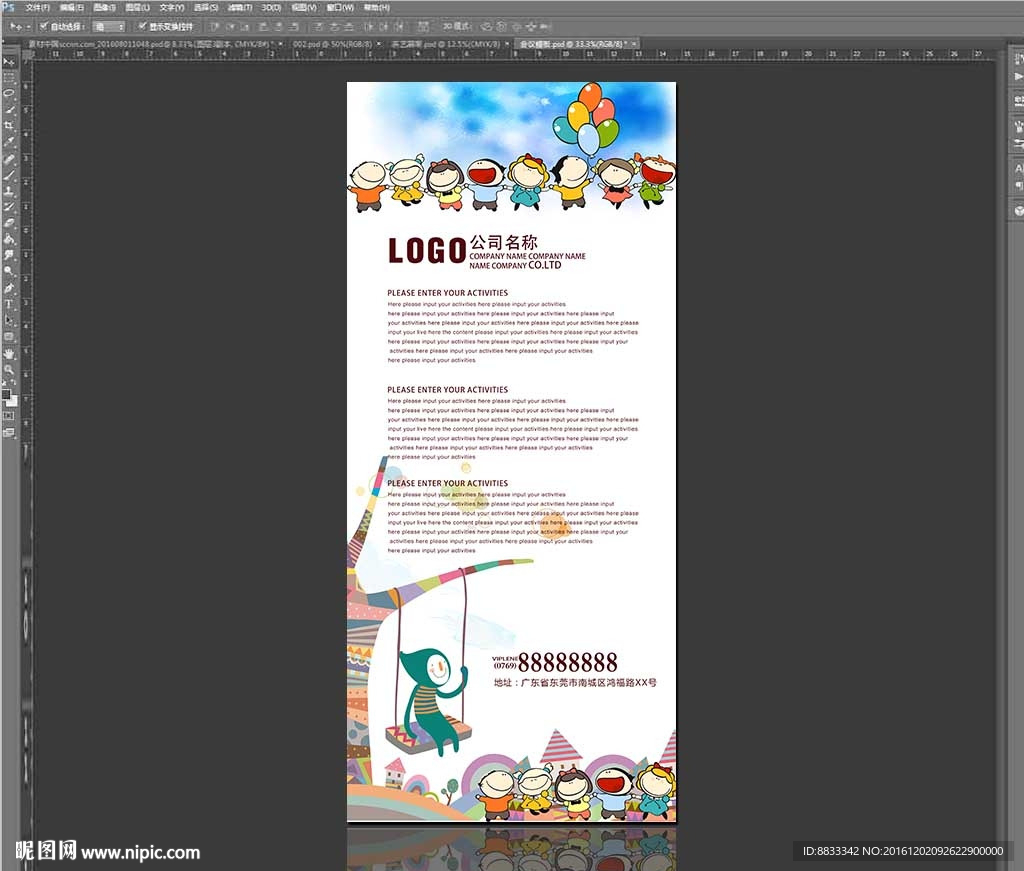The height and width of the screenshot is (871, 1024).
Task: Select the Zoom tool
Action: [x=9, y=369]
